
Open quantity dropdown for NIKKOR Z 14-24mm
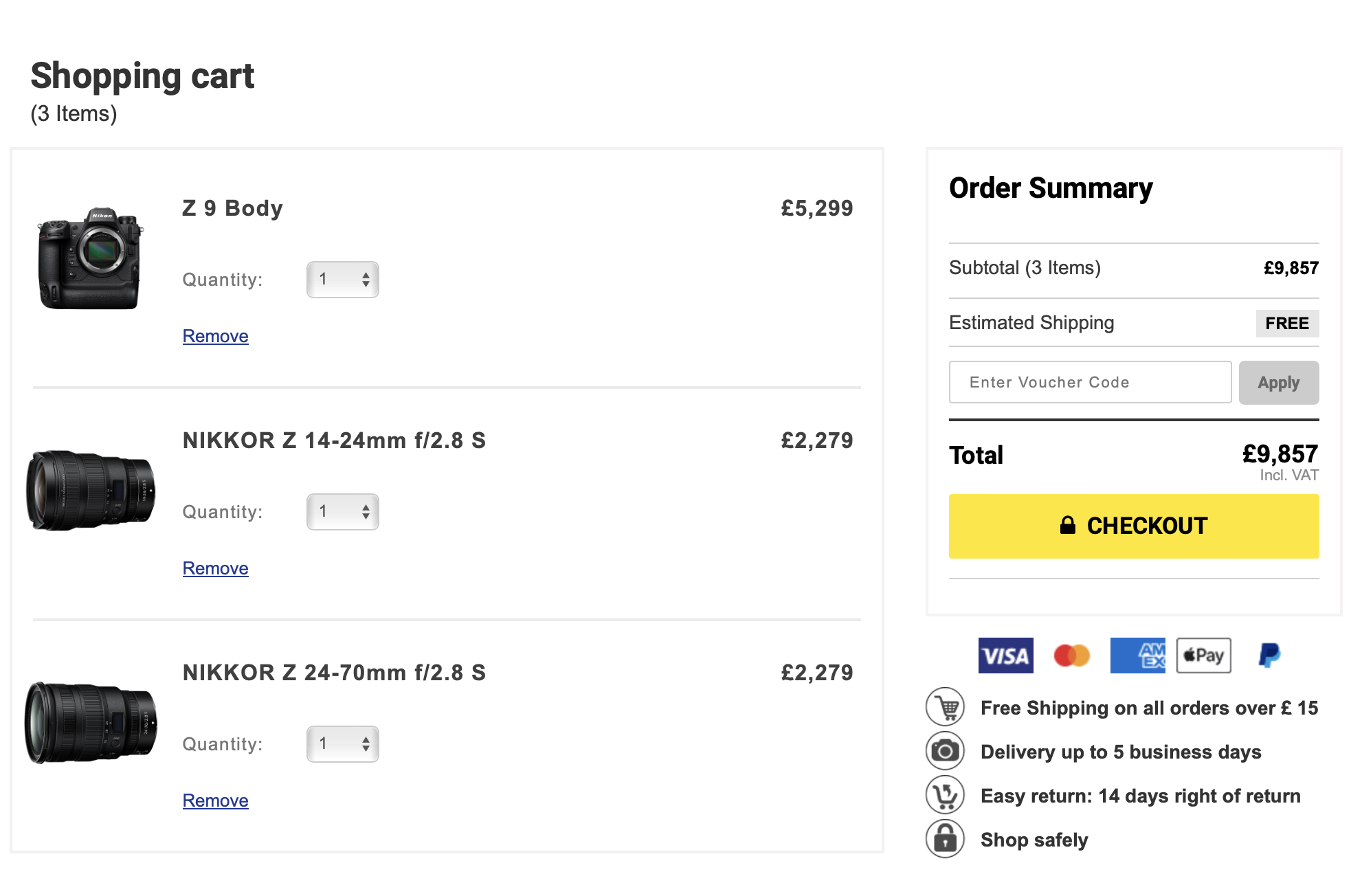(x=343, y=512)
